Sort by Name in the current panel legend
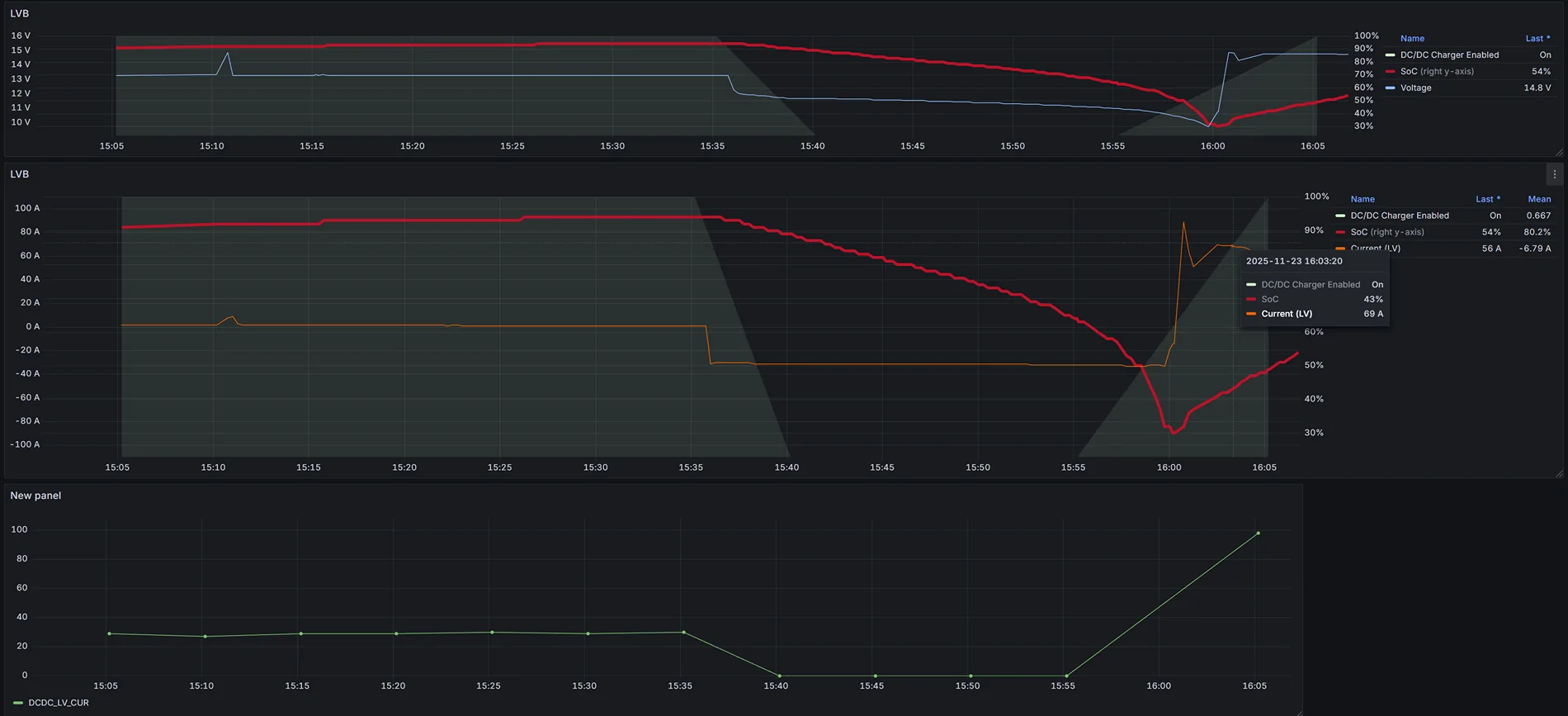The width and height of the screenshot is (1568, 716). tap(1363, 199)
